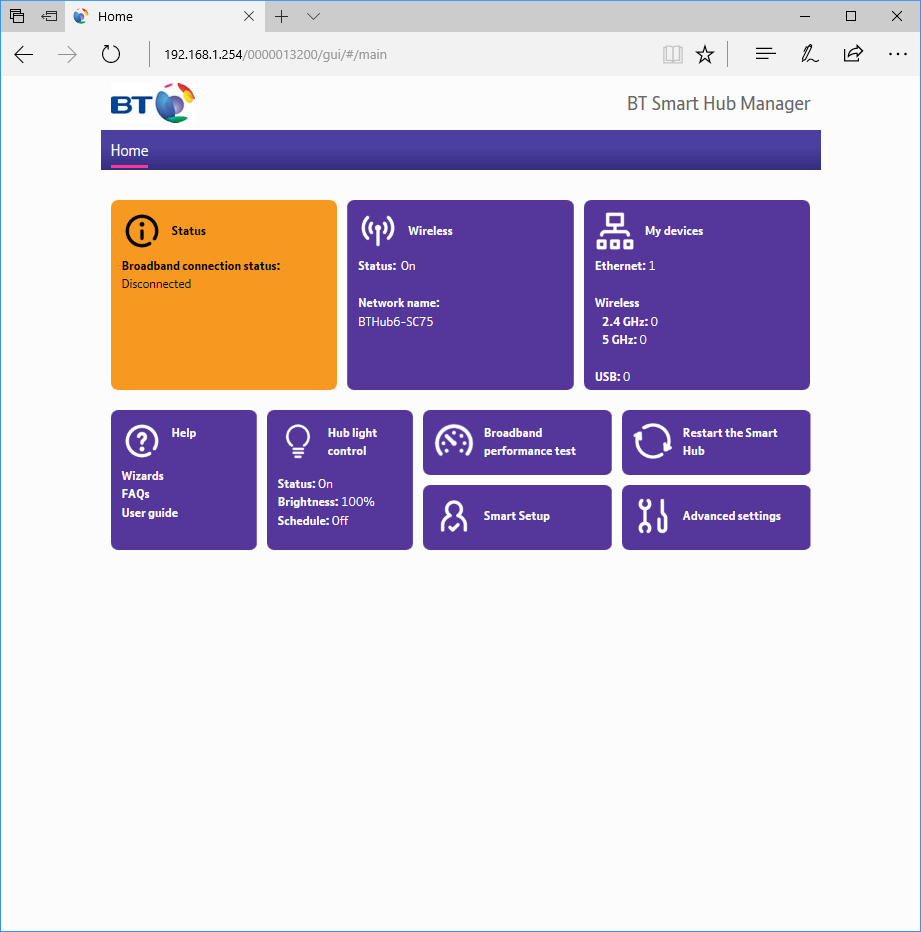
Task: Open Advanced settings label
Action: click(x=731, y=516)
